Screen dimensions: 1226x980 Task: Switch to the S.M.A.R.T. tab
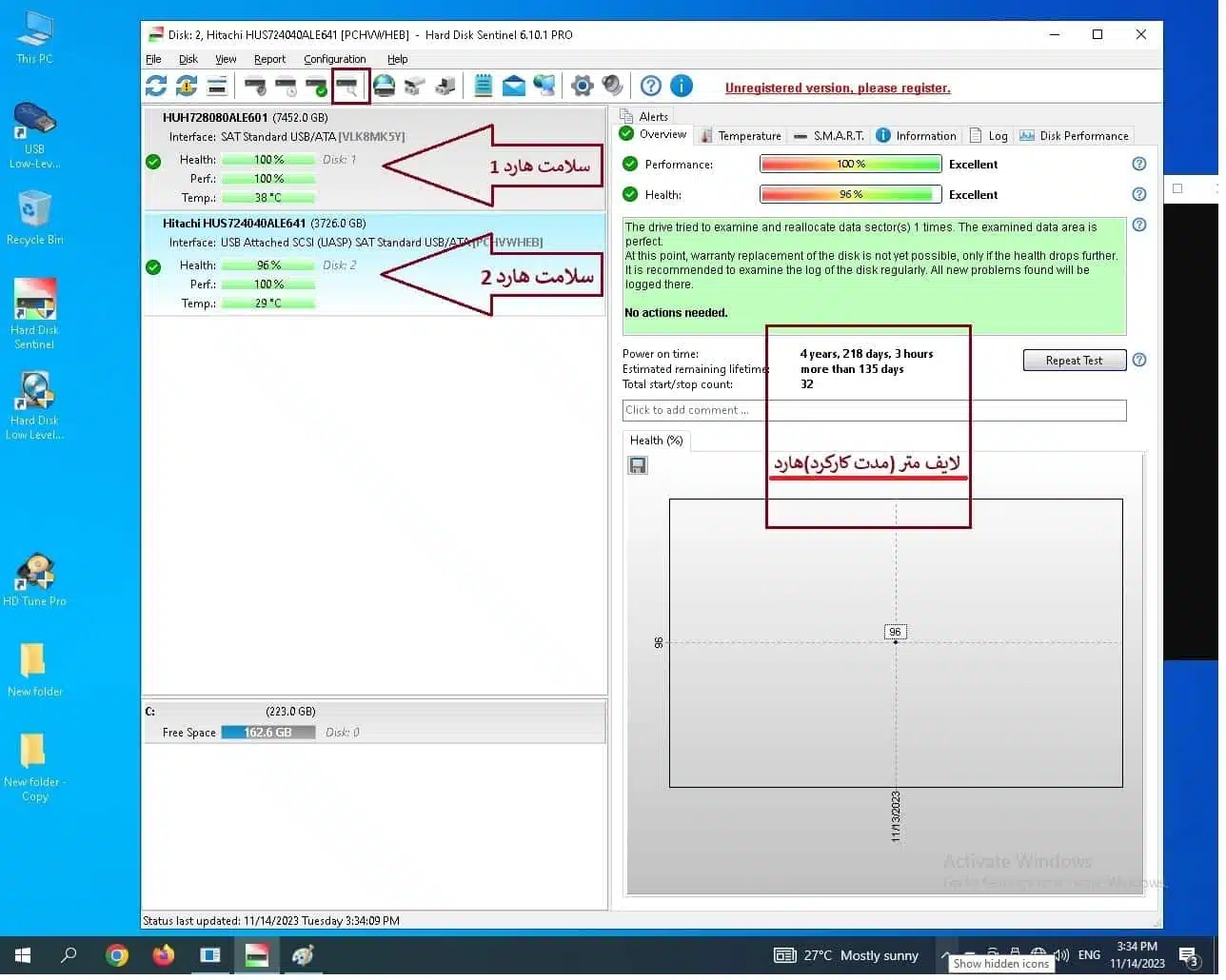point(828,136)
